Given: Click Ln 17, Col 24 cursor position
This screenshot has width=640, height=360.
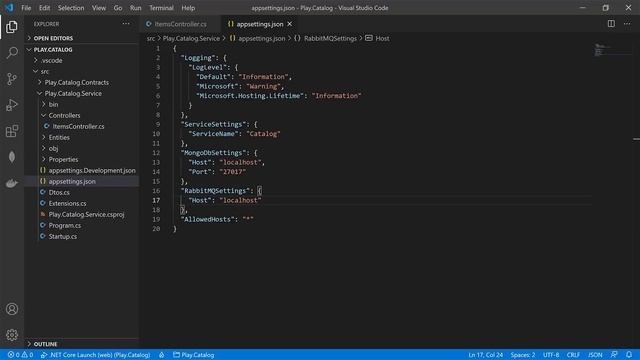Looking at the screenshot, I should [485, 355].
